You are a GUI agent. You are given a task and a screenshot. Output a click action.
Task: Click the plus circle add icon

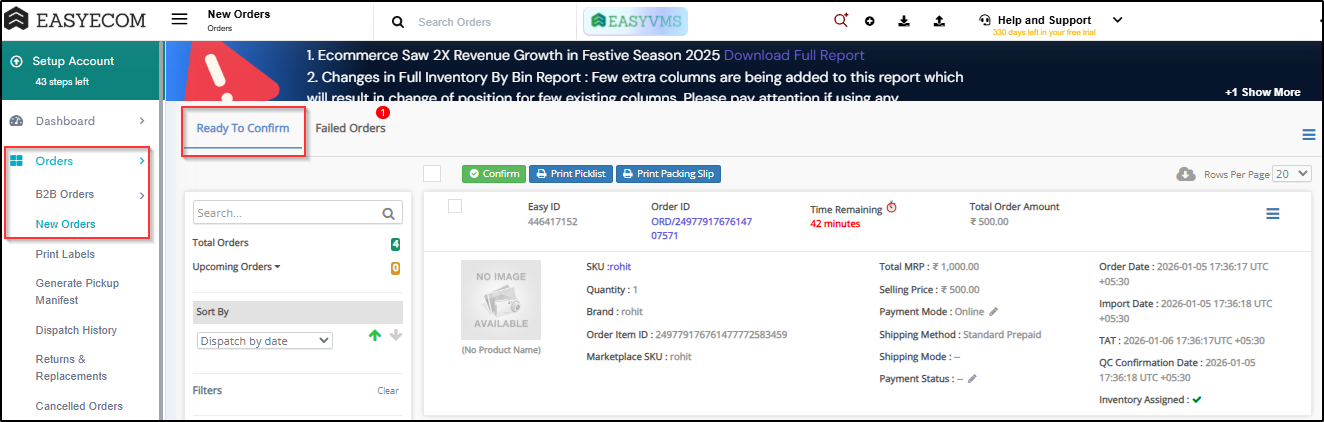(869, 21)
